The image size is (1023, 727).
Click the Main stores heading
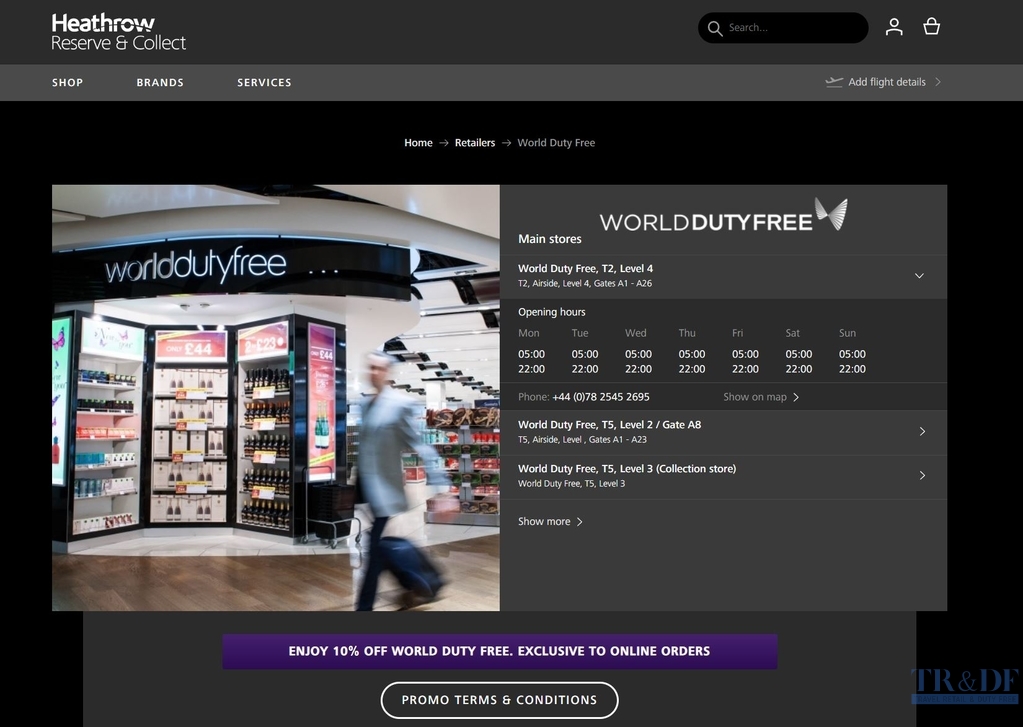(550, 239)
